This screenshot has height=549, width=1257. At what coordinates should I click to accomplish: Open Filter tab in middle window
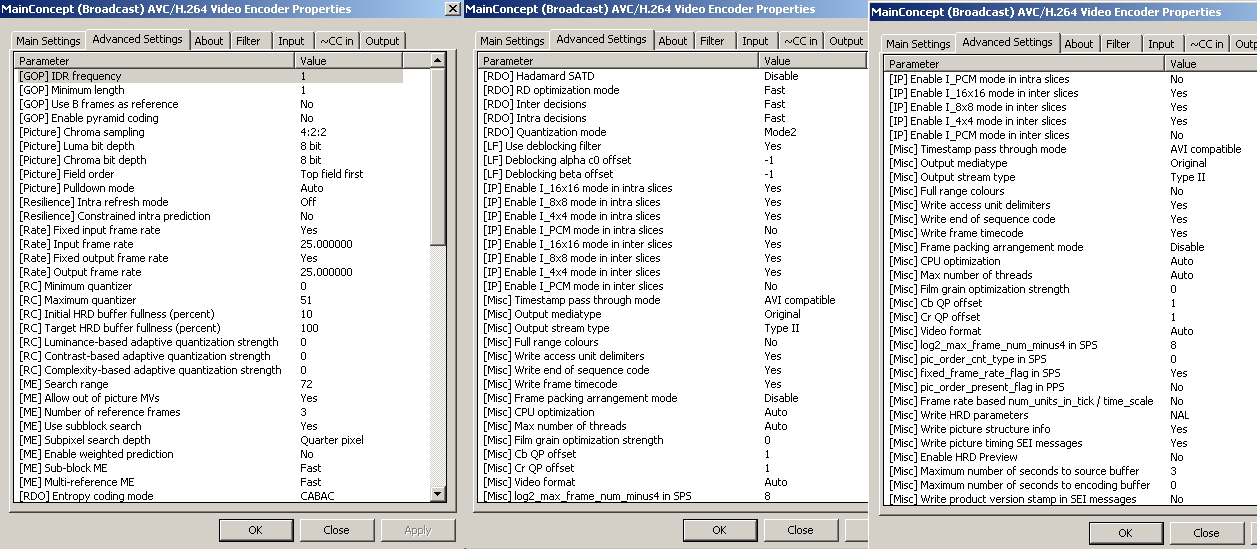[712, 41]
